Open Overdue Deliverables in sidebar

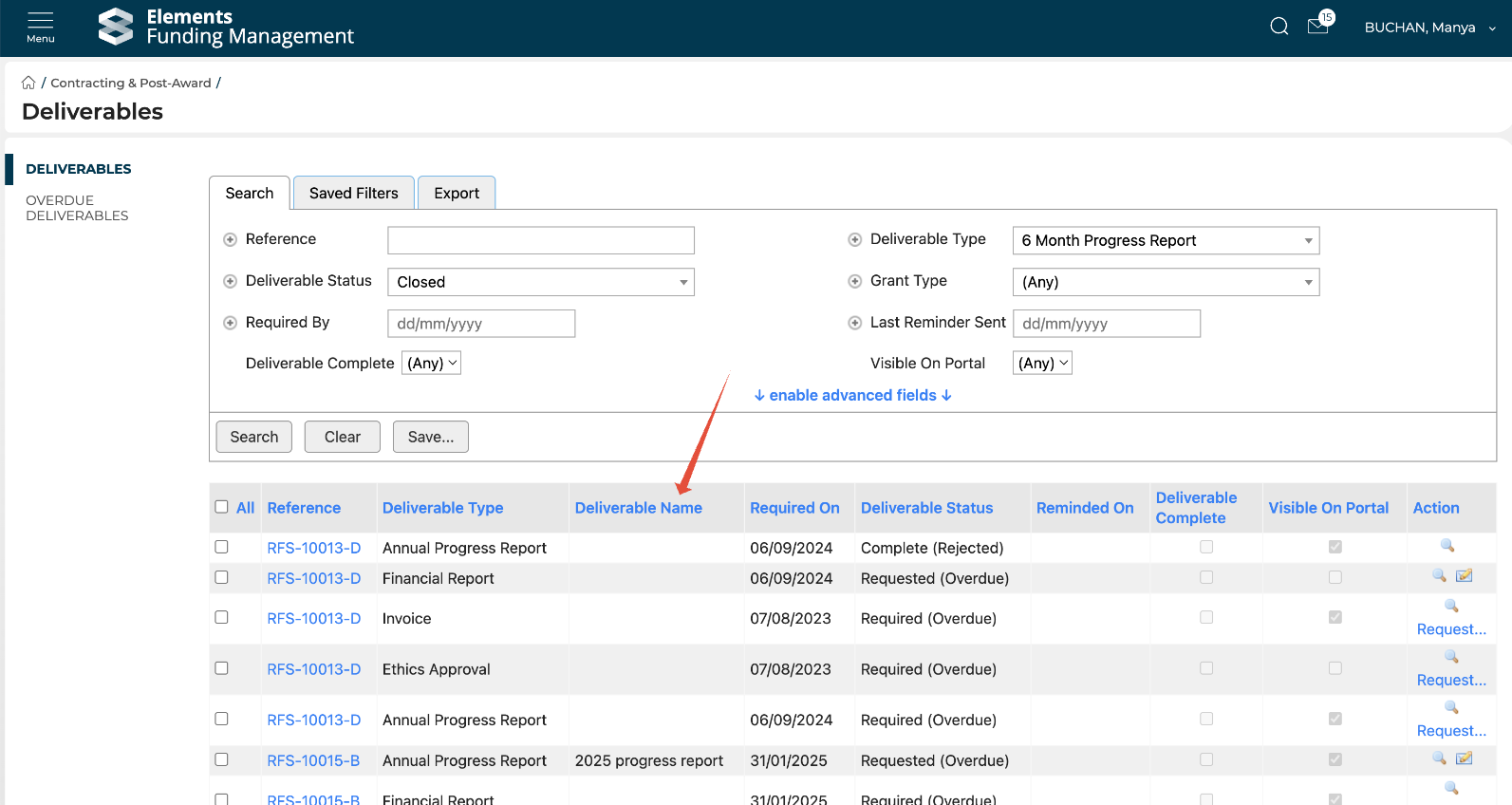77,208
